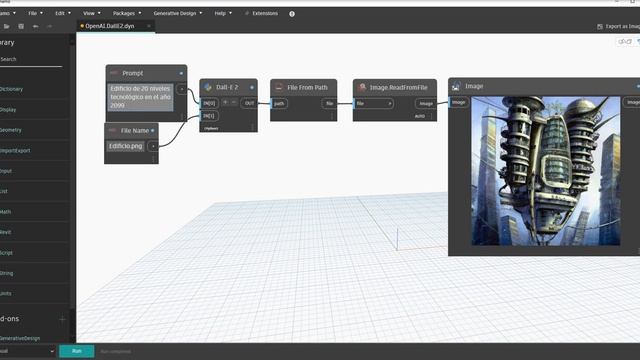Screen dimensions: 640x360
Task: Toggle the File Name node blue status indicator
Action: [x=153, y=131]
